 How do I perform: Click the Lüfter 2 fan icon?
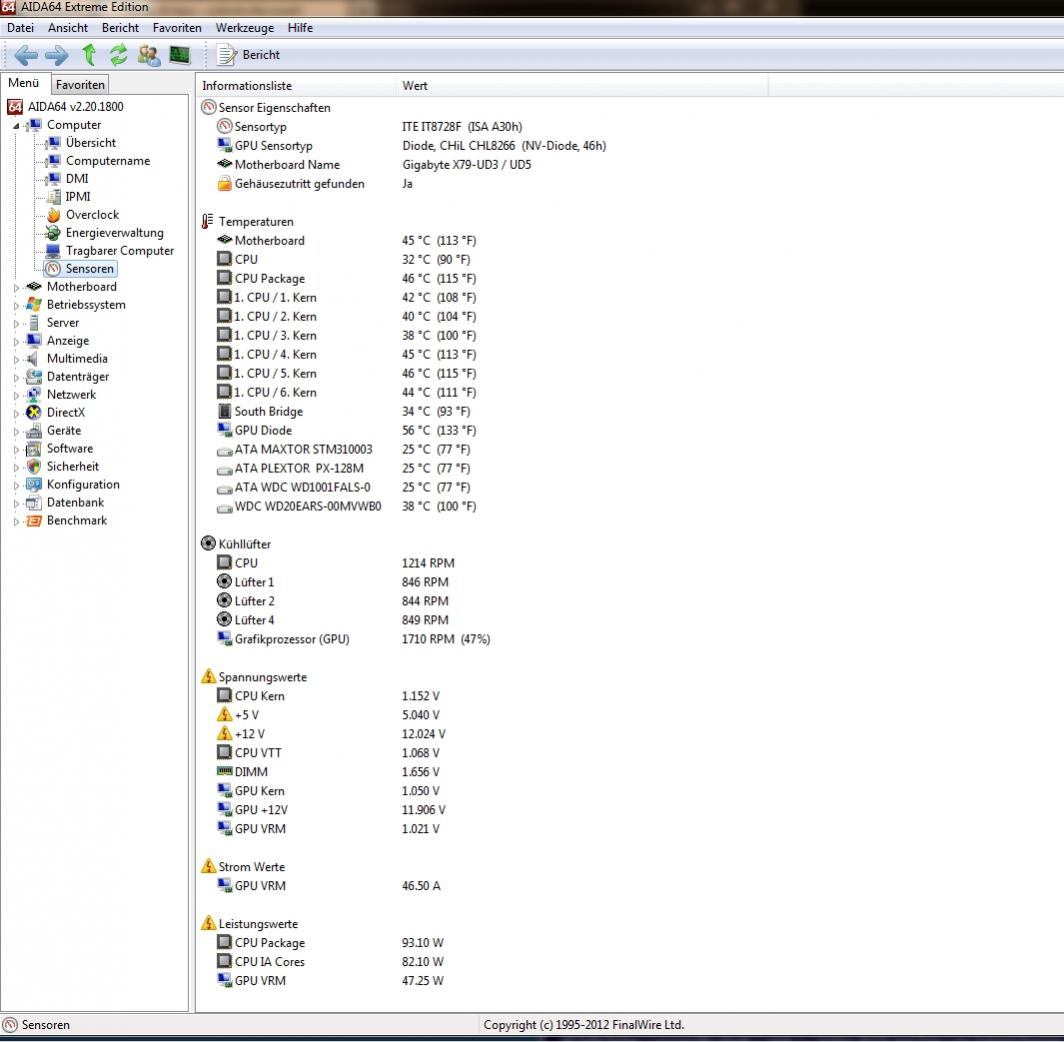(224, 600)
